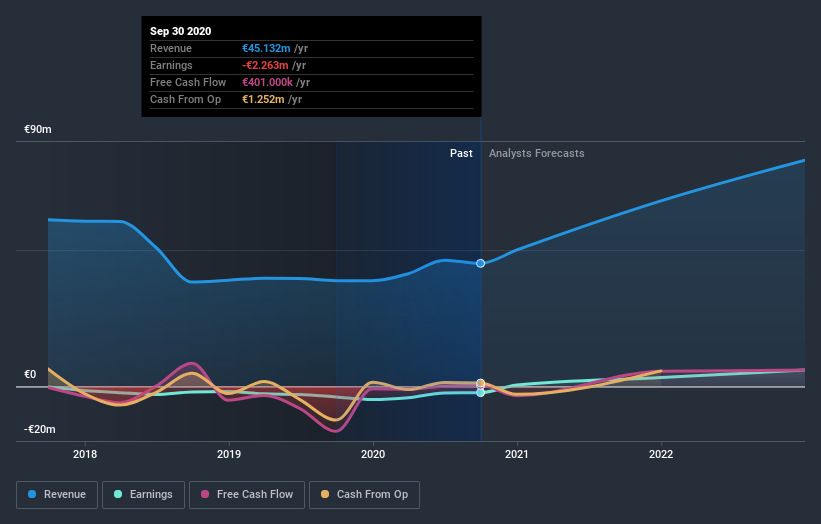Click the -€2.263m earnings value

[265, 65]
